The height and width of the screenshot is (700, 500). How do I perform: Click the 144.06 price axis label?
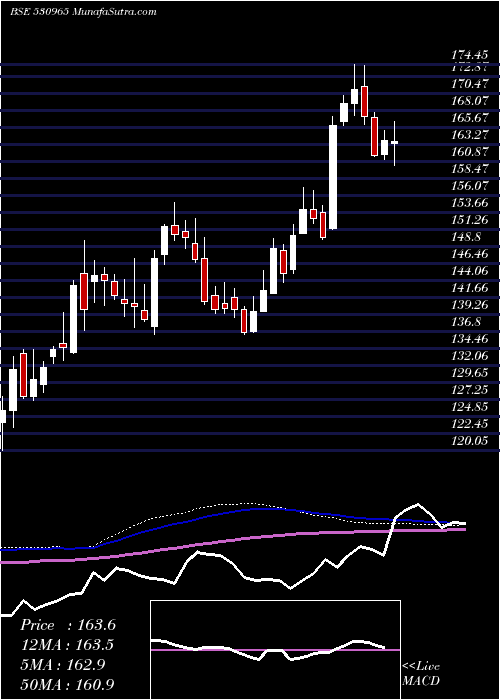point(469,271)
